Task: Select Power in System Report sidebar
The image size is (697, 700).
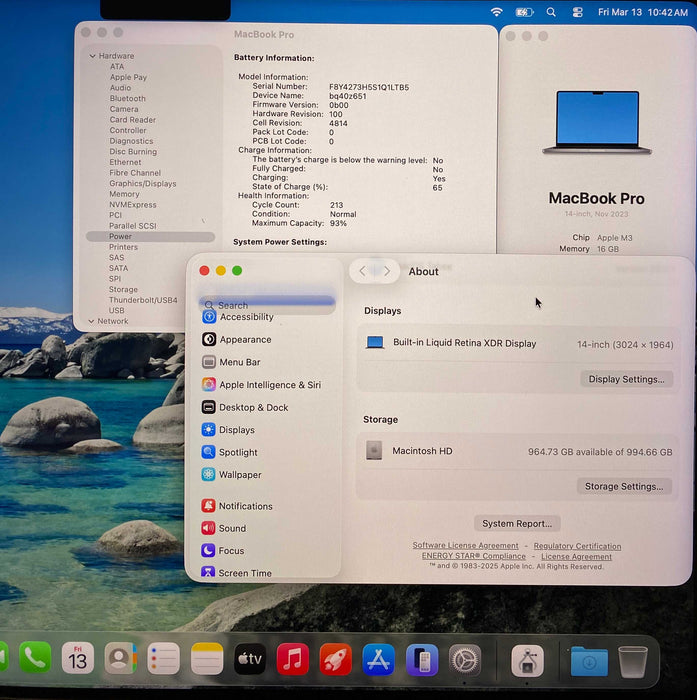Action: pyautogui.click(x=150, y=236)
